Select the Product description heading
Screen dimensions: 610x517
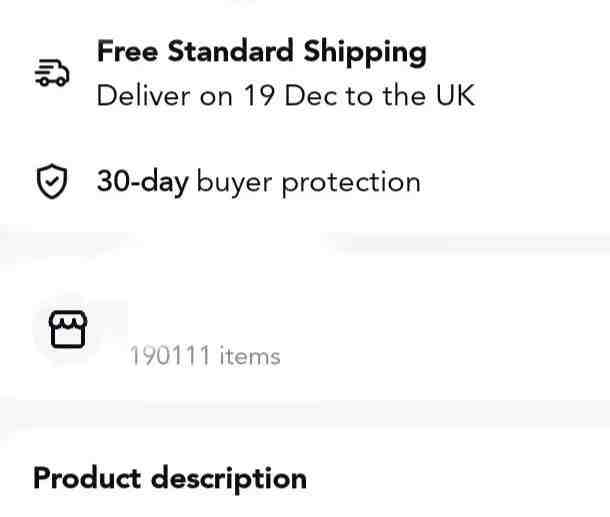(170, 479)
